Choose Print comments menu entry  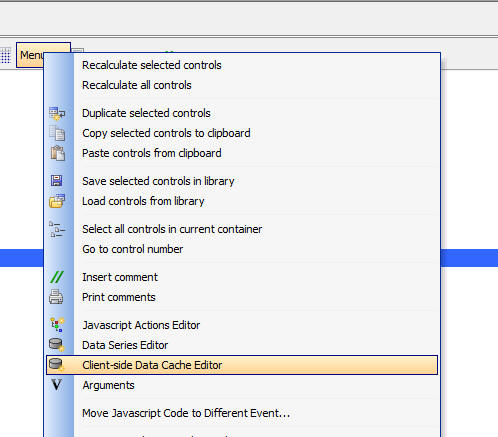119,297
